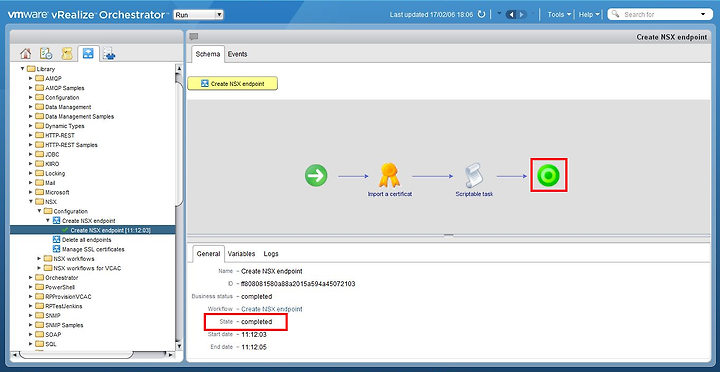Click the tree horizontal scrollbar thumb
The height and width of the screenshot is (372, 720).
[76, 355]
